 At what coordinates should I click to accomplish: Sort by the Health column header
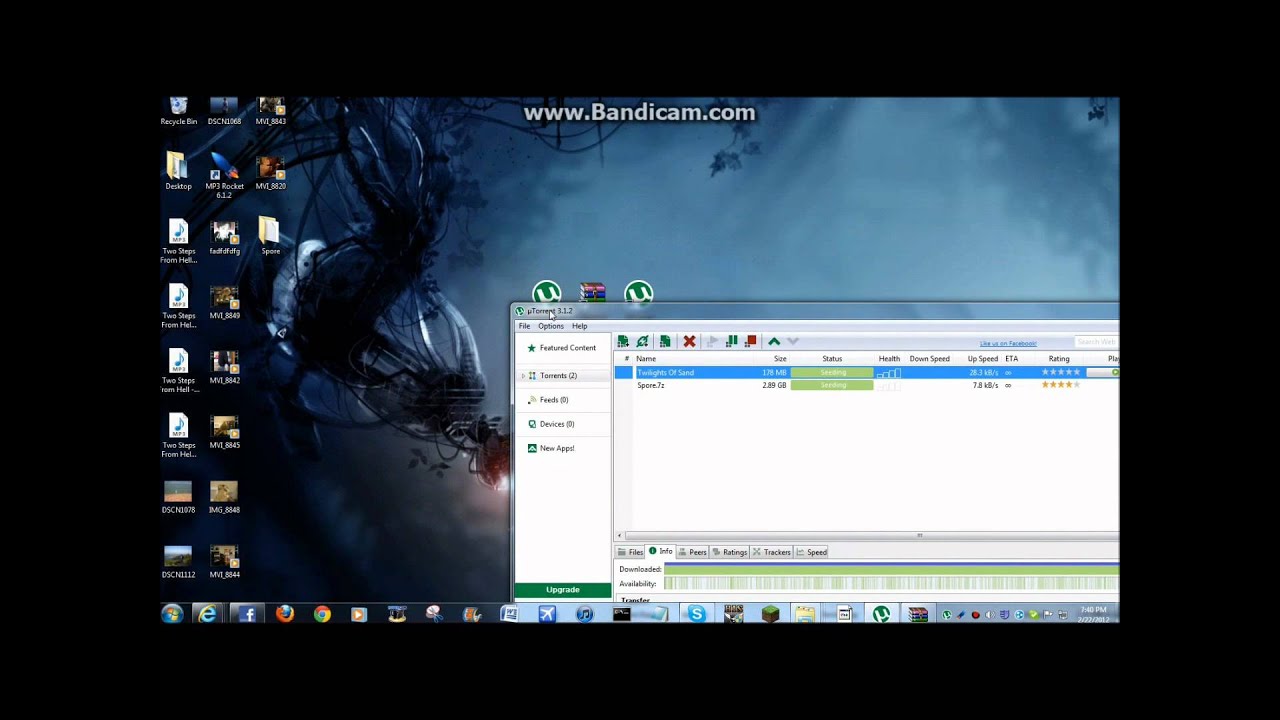coord(889,359)
